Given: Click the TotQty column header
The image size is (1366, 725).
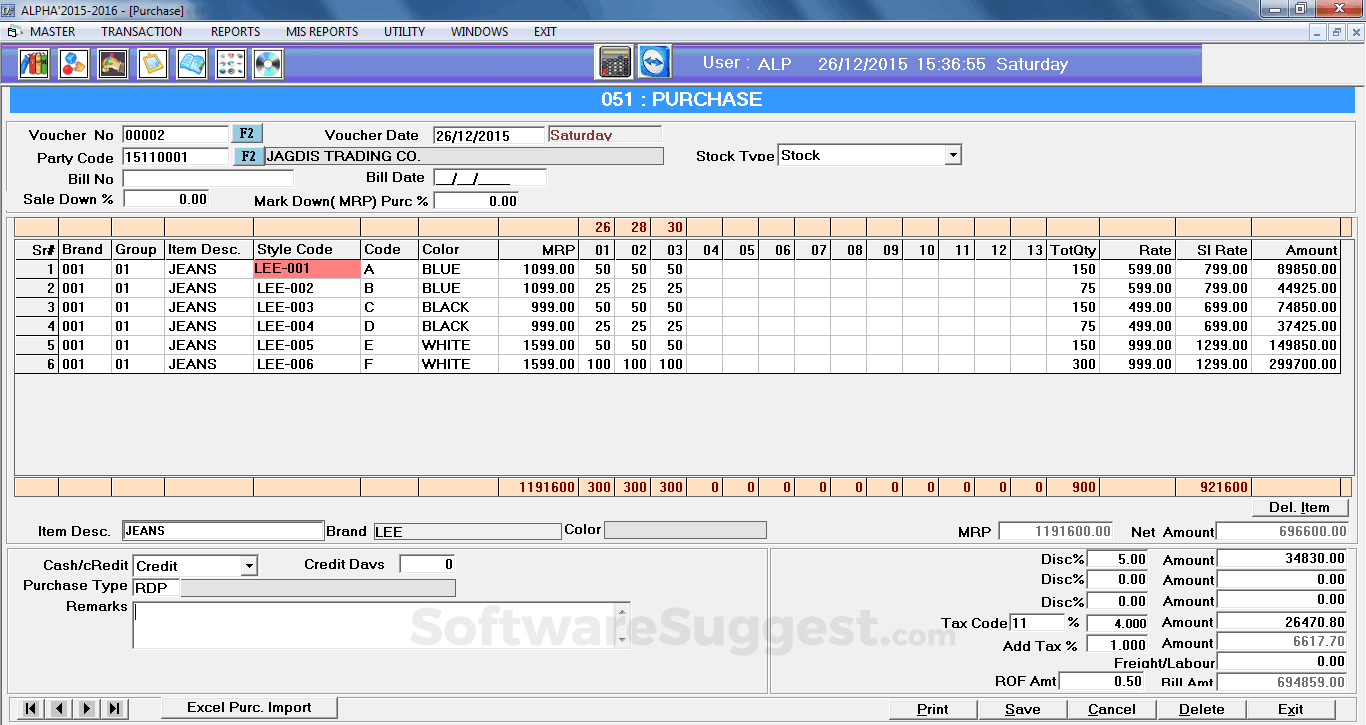Looking at the screenshot, I should 1073,250.
